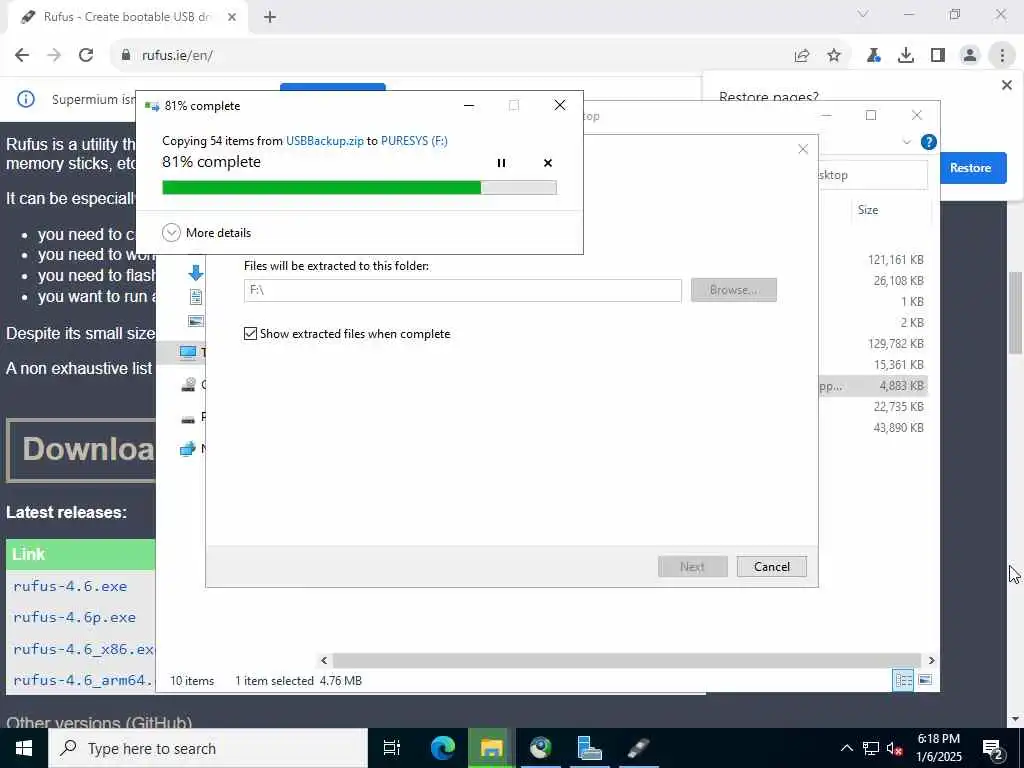Click the info icon on Supermium bar
The image size is (1024, 768).
pyautogui.click(x=25, y=99)
